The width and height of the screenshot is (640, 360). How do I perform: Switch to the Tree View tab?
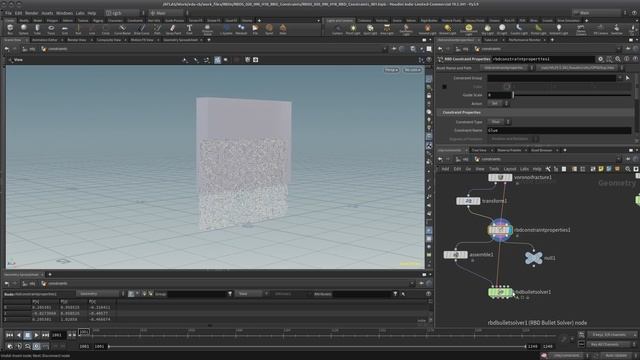(x=479, y=150)
